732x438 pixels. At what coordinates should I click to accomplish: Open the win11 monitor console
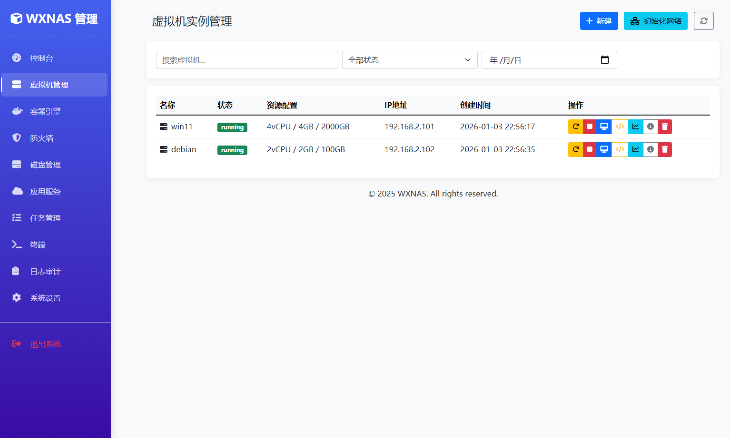tap(604, 127)
